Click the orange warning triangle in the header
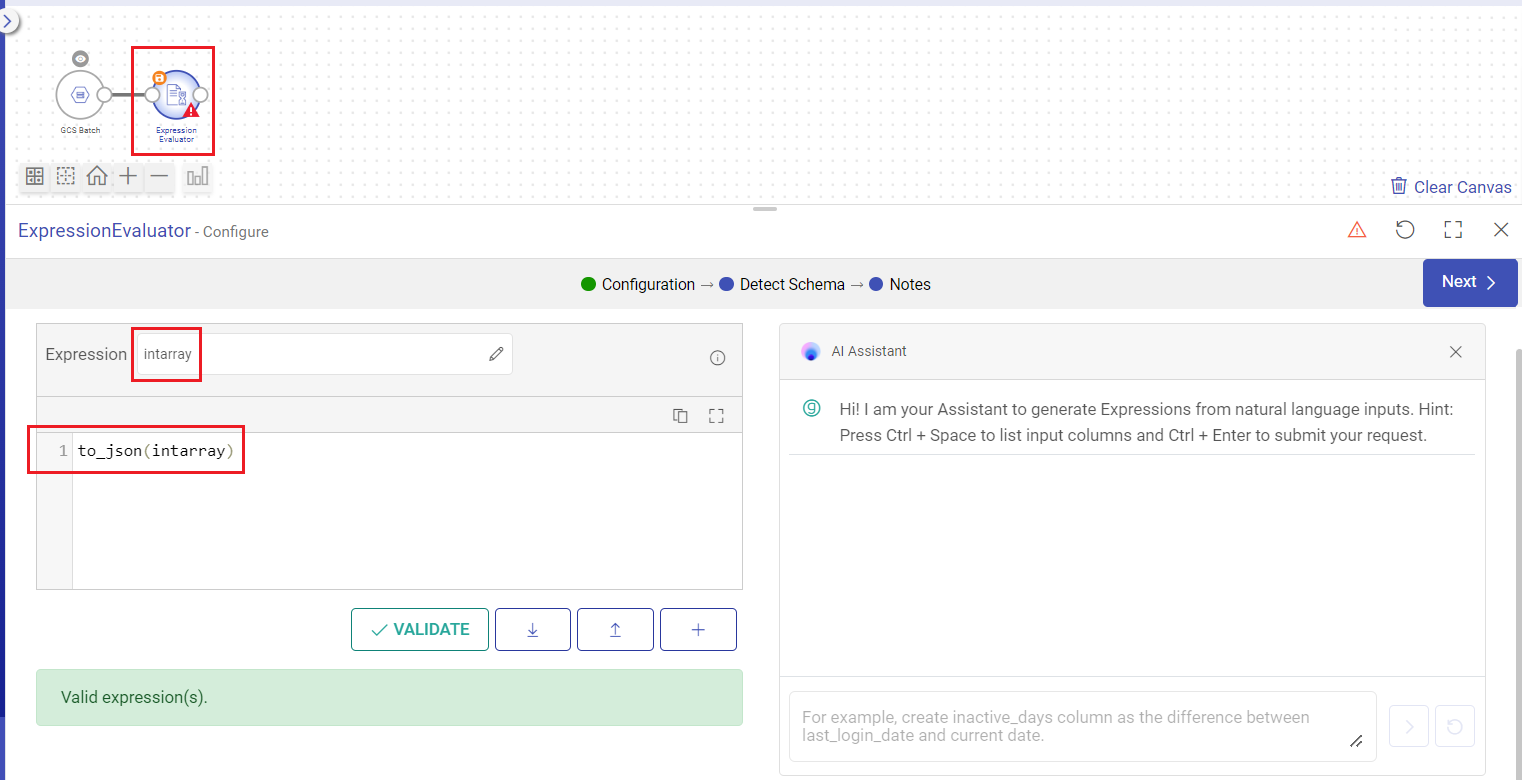The height and width of the screenshot is (780, 1522). (1357, 230)
